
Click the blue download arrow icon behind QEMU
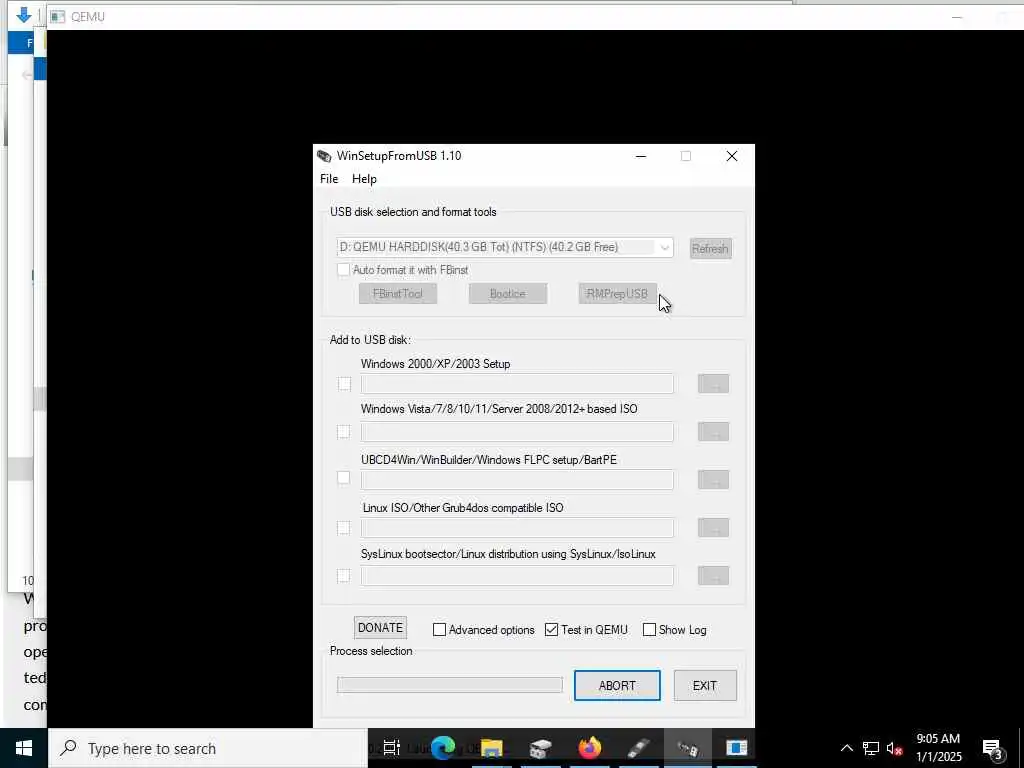point(24,14)
